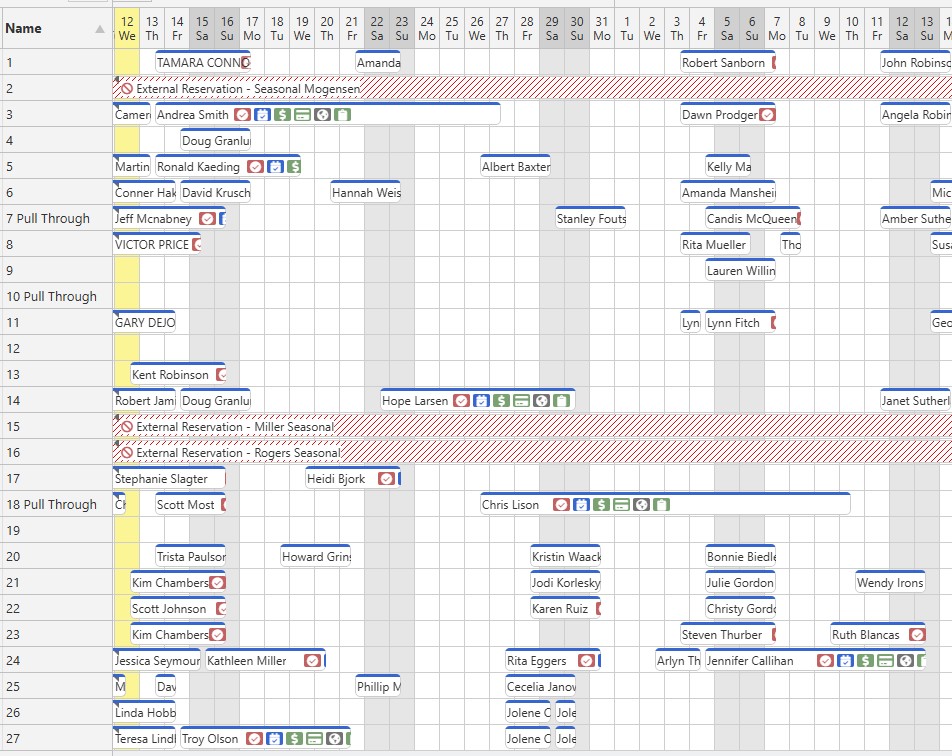Open the Steven Thurber reservation
This screenshot has width=952, height=756.
[x=728, y=635]
